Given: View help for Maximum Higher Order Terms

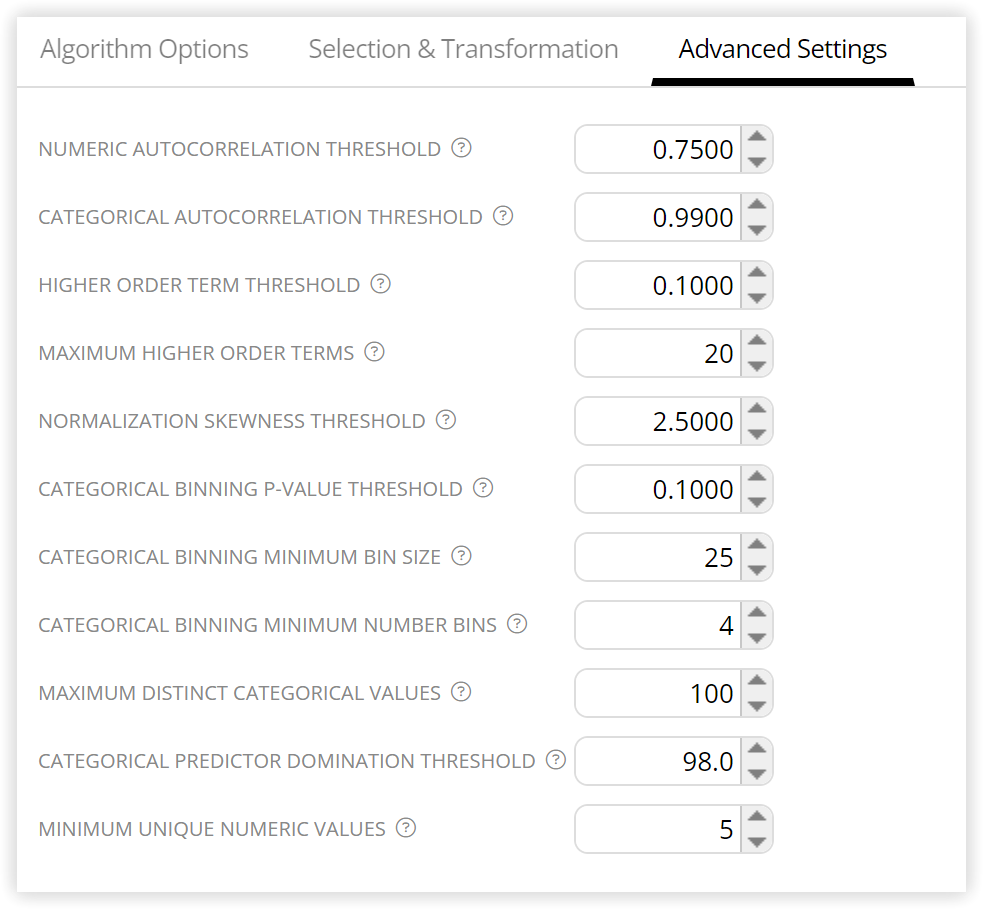Looking at the screenshot, I should [374, 352].
